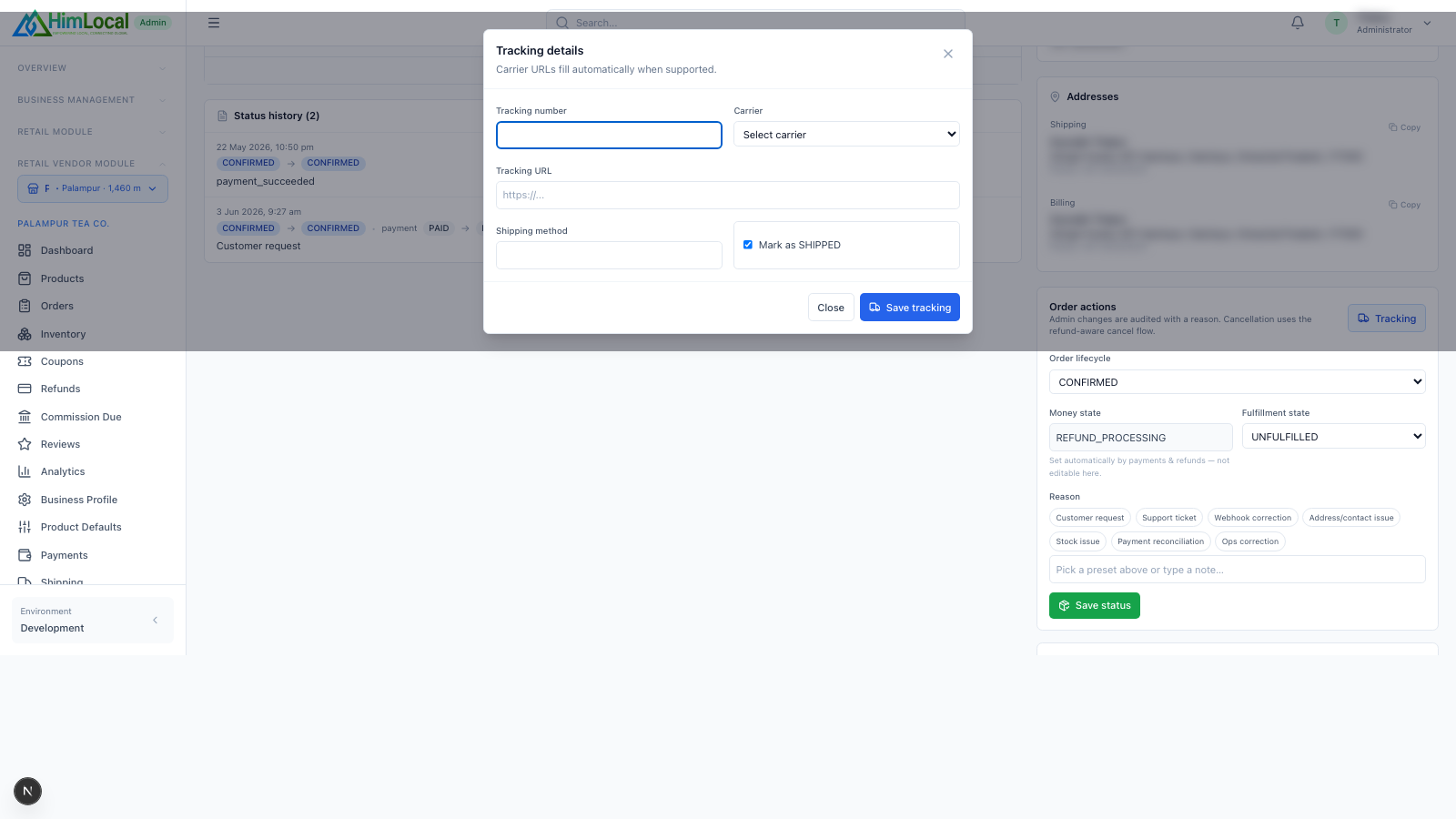Click the user avatar T
The height and width of the screenshot is (819, 1456).
[x=1336, y=24]
